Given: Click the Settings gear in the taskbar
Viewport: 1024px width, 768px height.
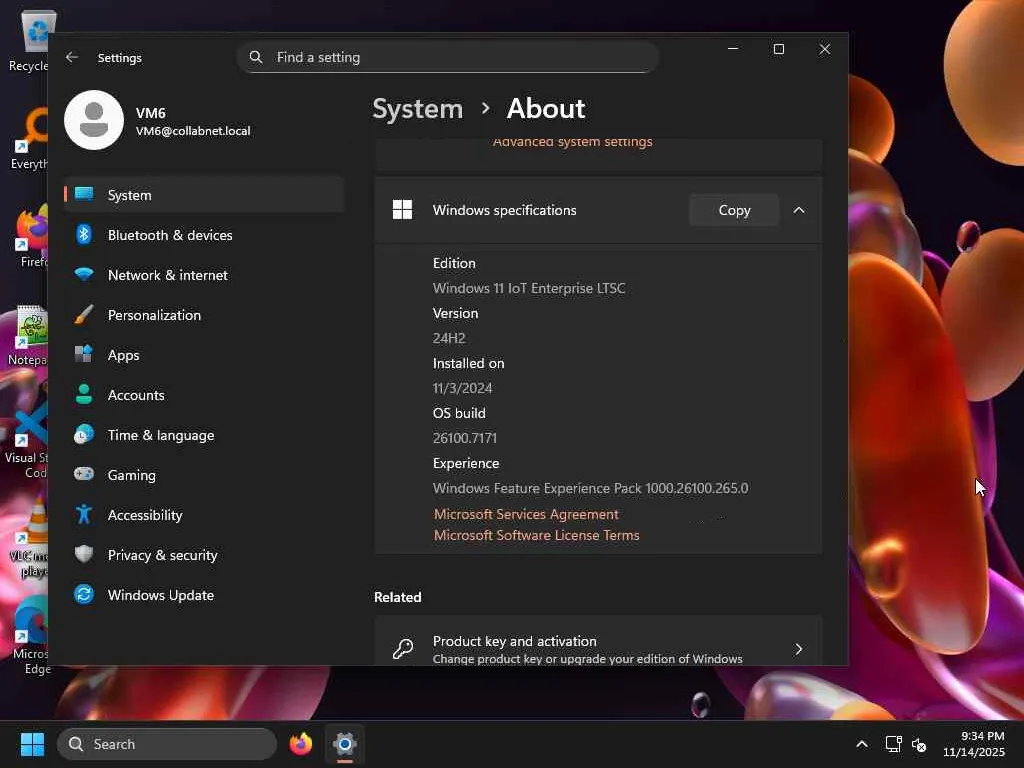Looking at the screenshot, I should tap(345, 744).
